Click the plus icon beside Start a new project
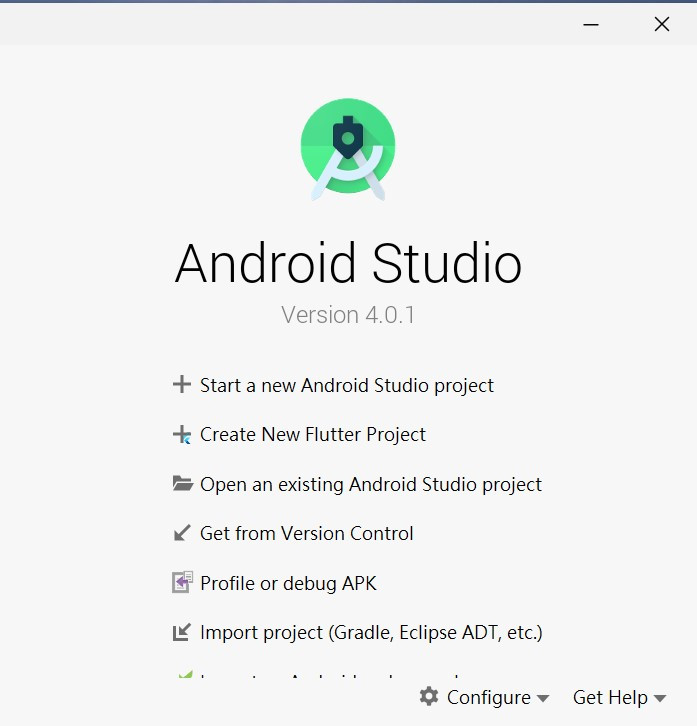The height and width of the screenshot is (726, 697). point(182,384)
